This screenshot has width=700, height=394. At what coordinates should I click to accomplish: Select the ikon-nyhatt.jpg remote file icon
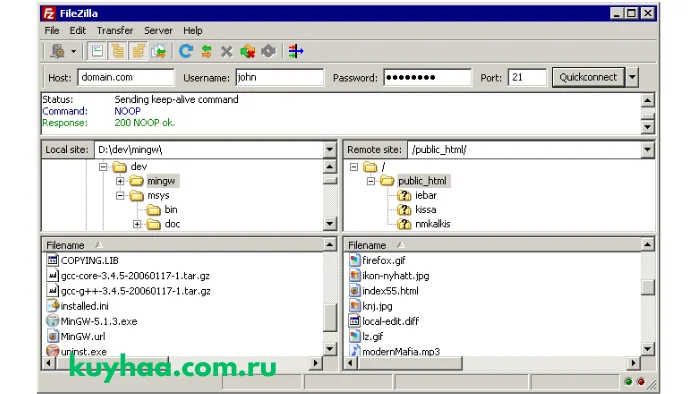[355, 275]
